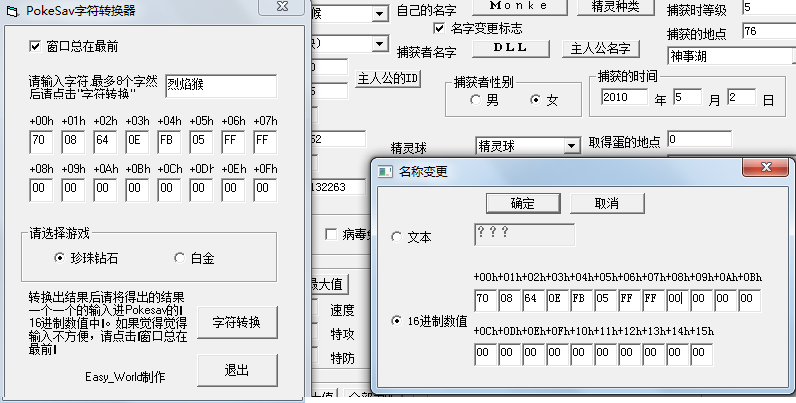Click the 退出 exit button

(x=237, y=370)
